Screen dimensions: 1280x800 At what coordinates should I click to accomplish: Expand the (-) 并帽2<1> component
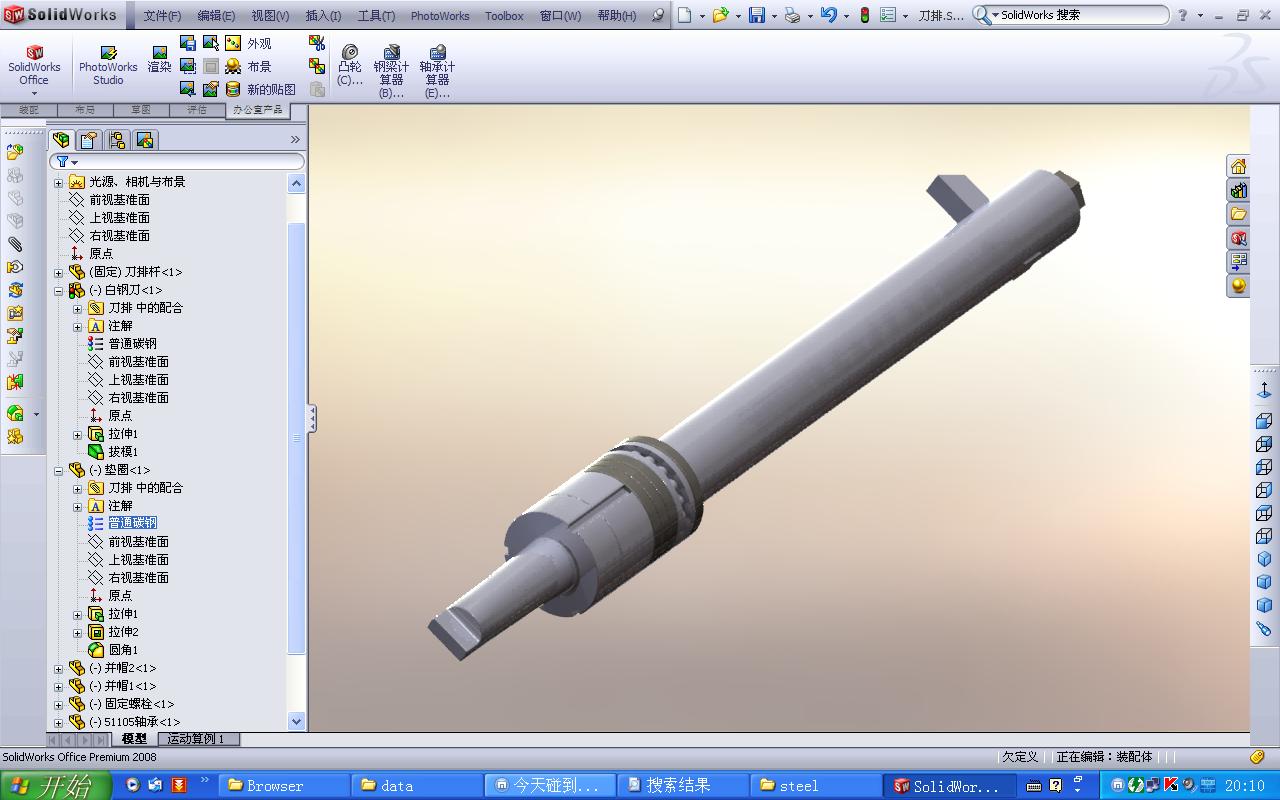58,668
